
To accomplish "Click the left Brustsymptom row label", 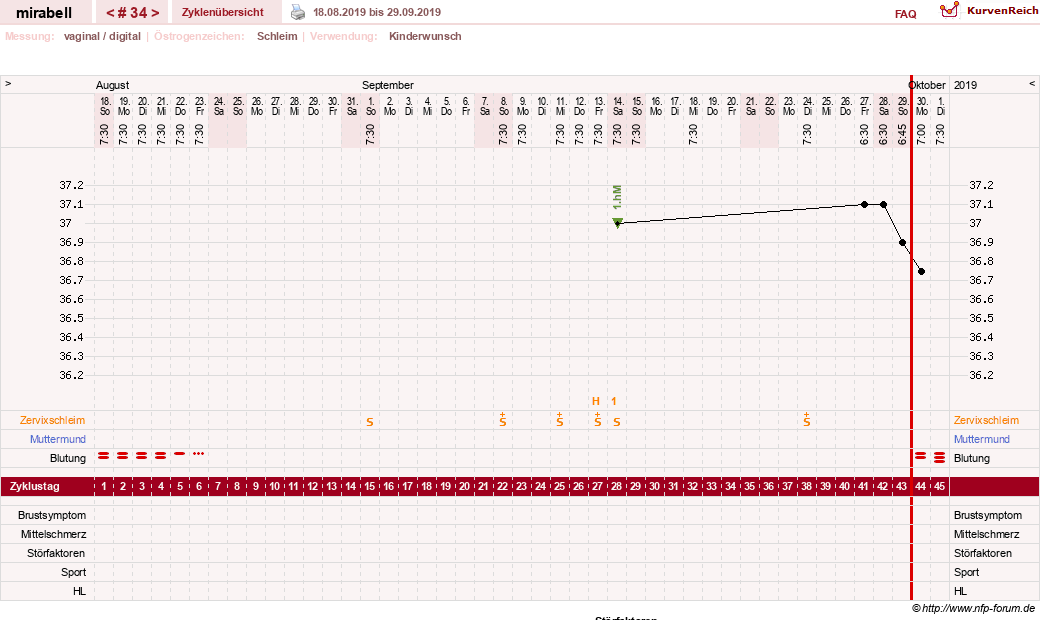I will [52, 515].
